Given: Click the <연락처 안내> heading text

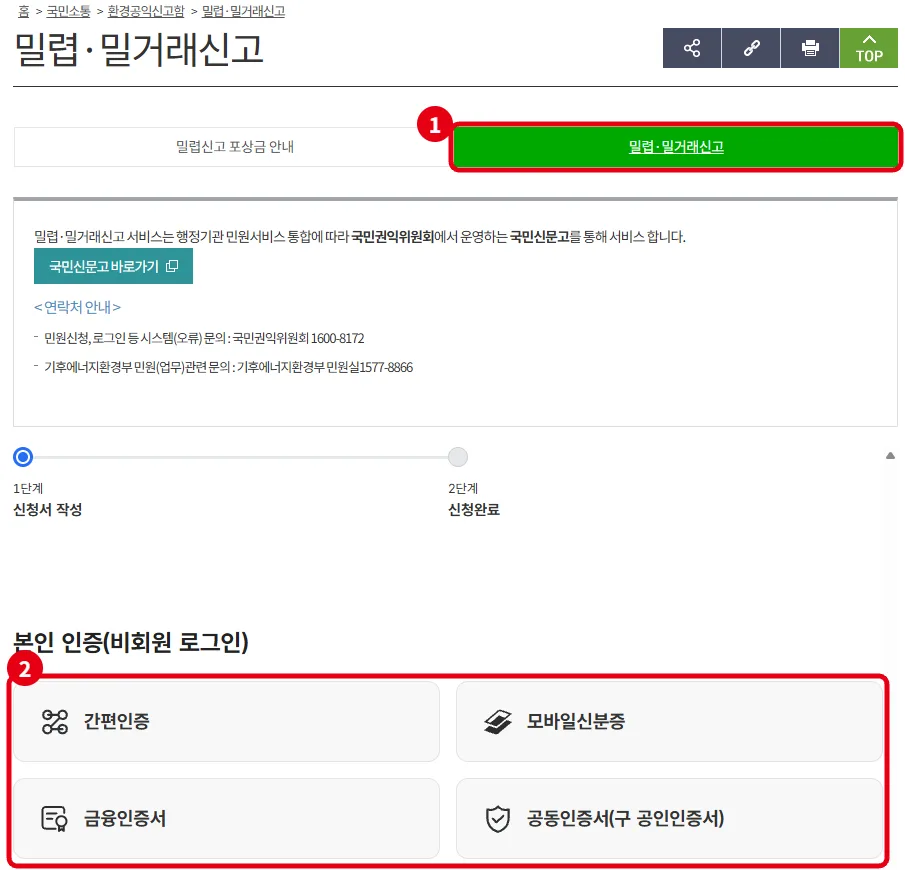Looking at the screenshot, I should (77, 307).
